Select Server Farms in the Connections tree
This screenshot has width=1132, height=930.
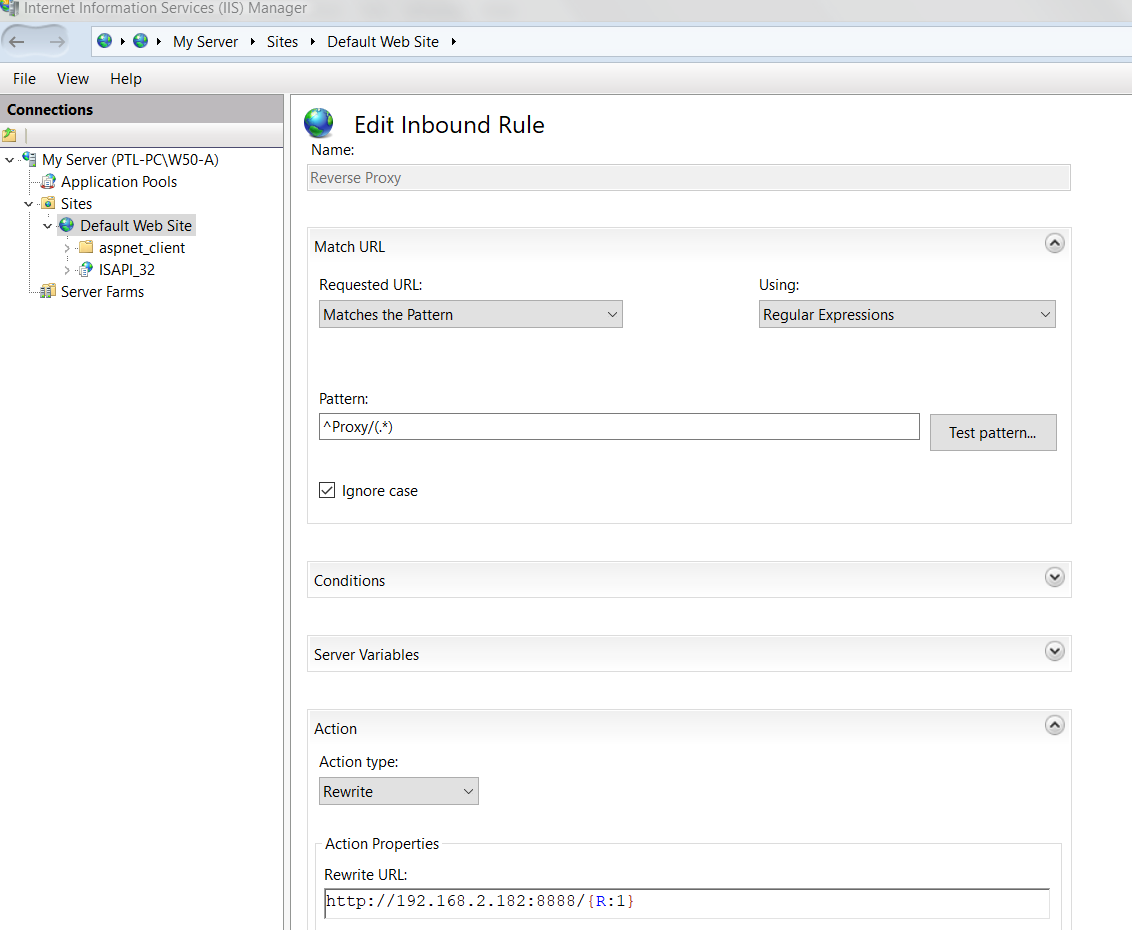click(x=103, y=292)
